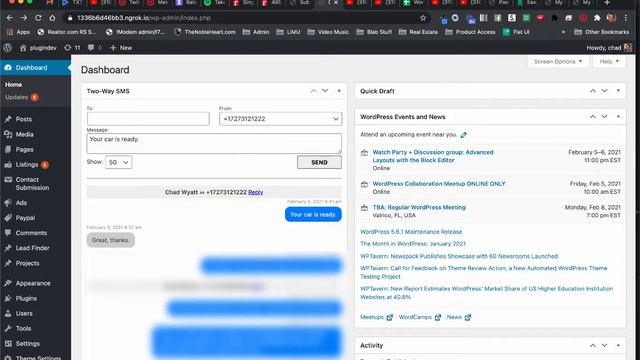This screenshot has width=640, height=360.
Task: Open the Real Estate bookmarks folder
Action: click(419, 32)
